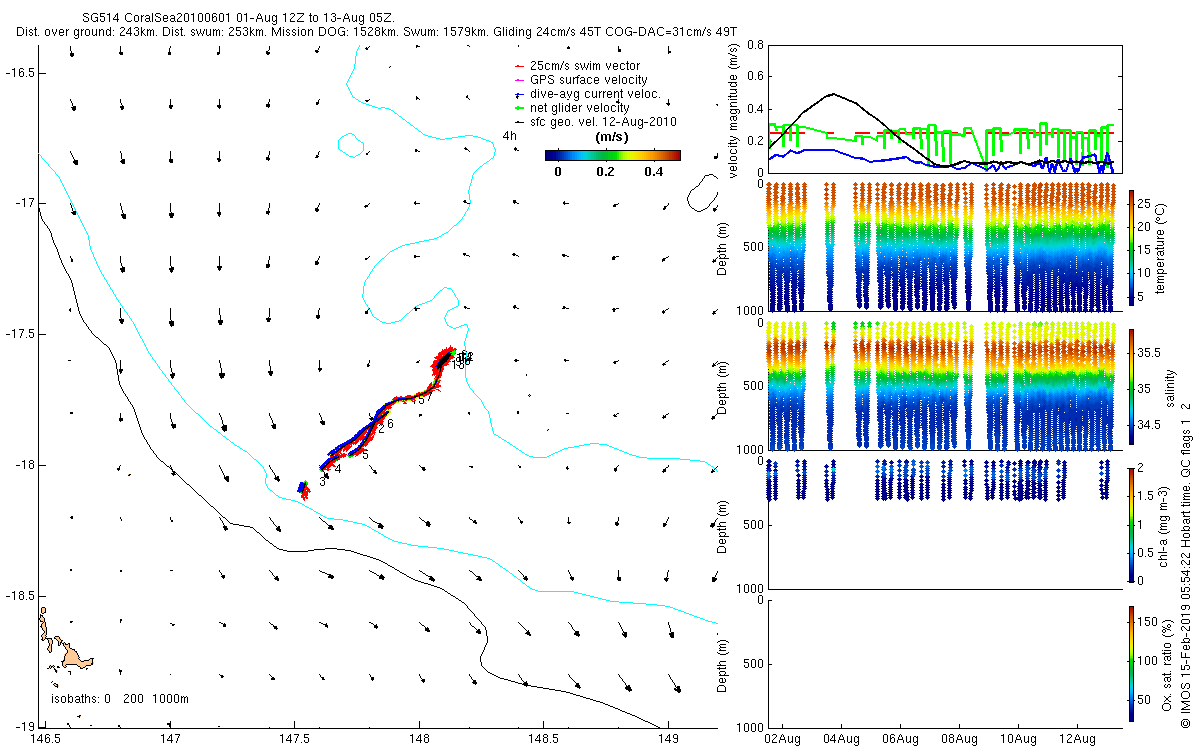This screenshot has height=750, width=1200.
Task: Click the '147.5' longitude tick label
Action: 294,739
